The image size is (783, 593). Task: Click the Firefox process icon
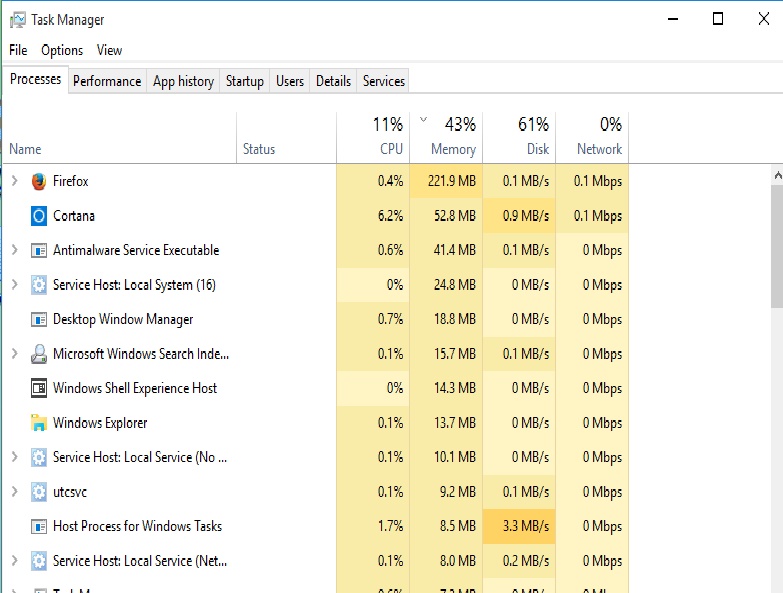point(39,181)
